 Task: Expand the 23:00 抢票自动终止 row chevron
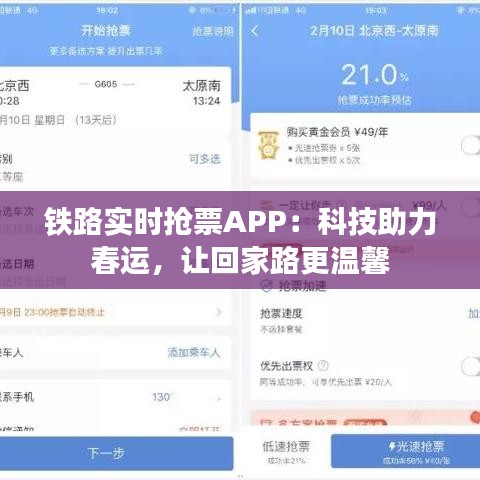click(219, 312)
